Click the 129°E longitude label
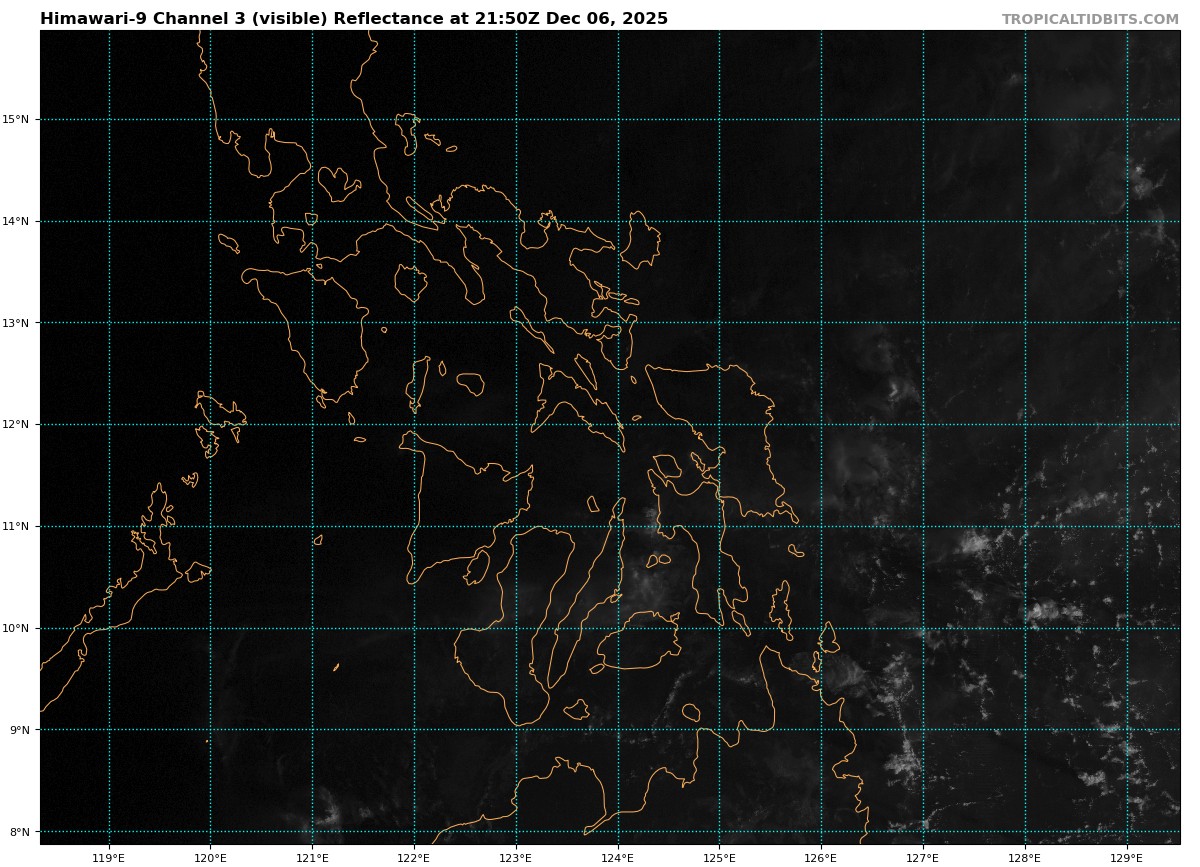The height and width of the screenshot is (867, 1200). point(1126,858)
